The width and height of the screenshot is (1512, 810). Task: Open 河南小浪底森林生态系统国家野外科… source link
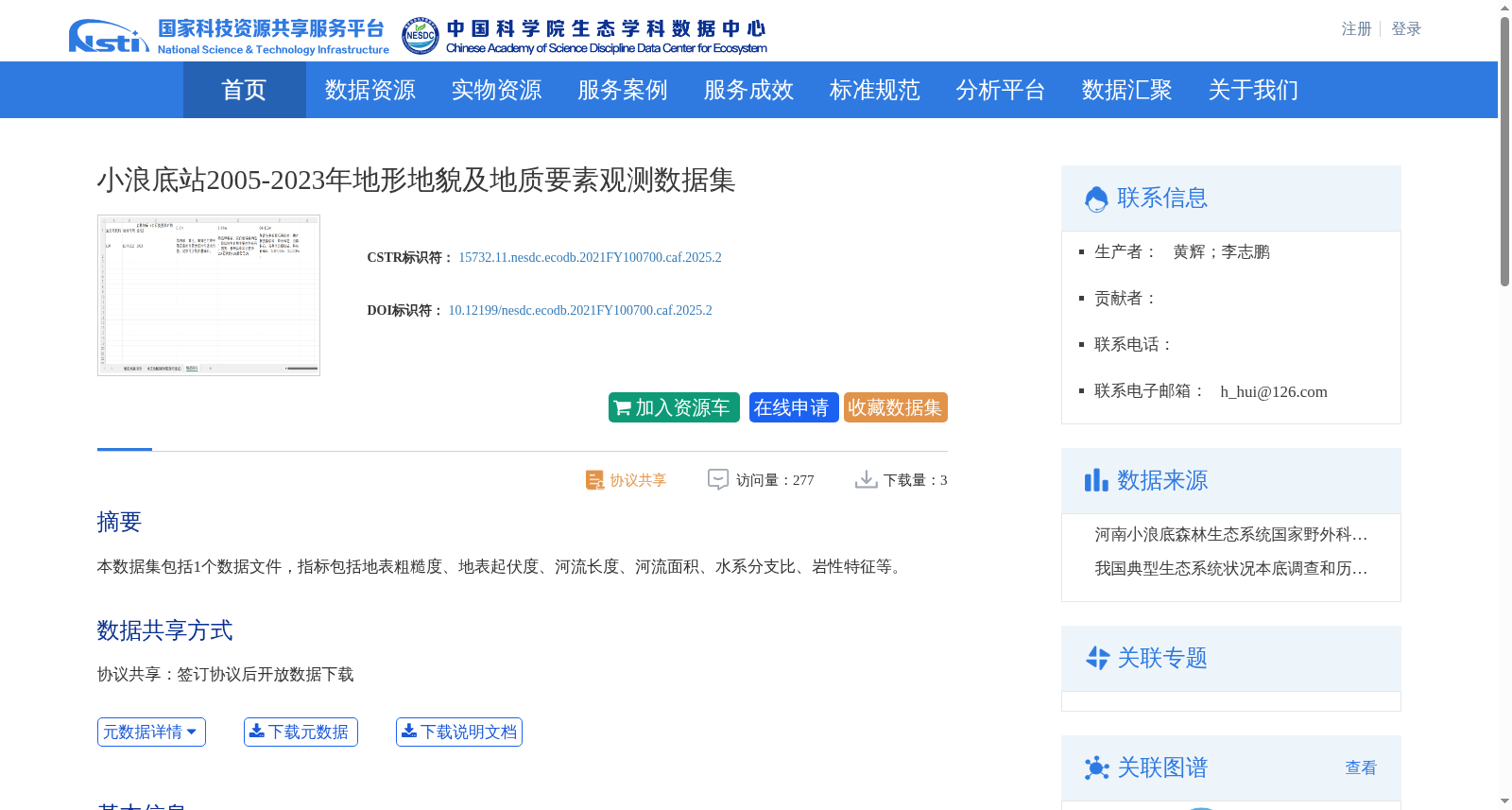pyautogui.click(x=1231, y=535)
